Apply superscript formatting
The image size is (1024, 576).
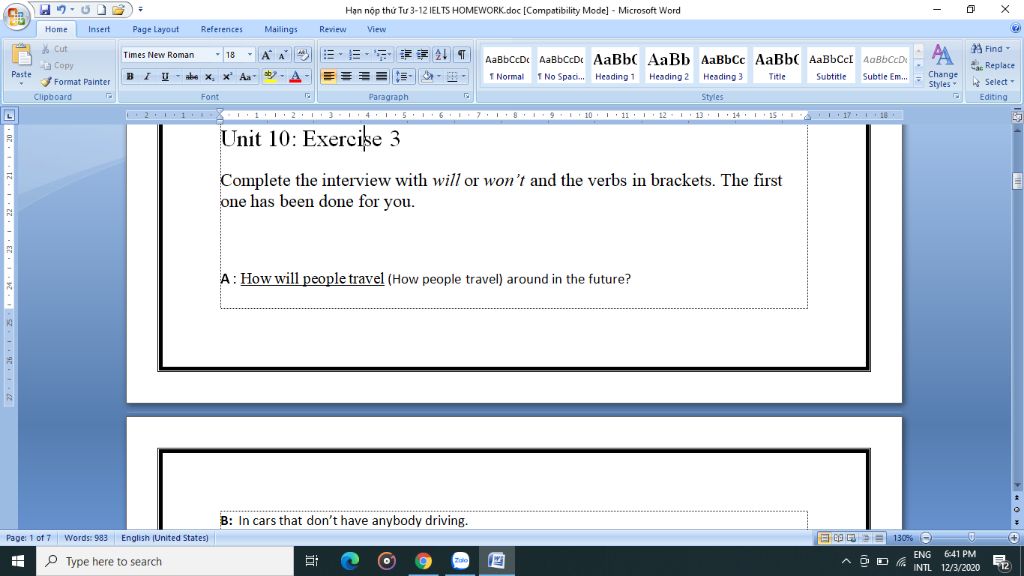tap(227, 76)
